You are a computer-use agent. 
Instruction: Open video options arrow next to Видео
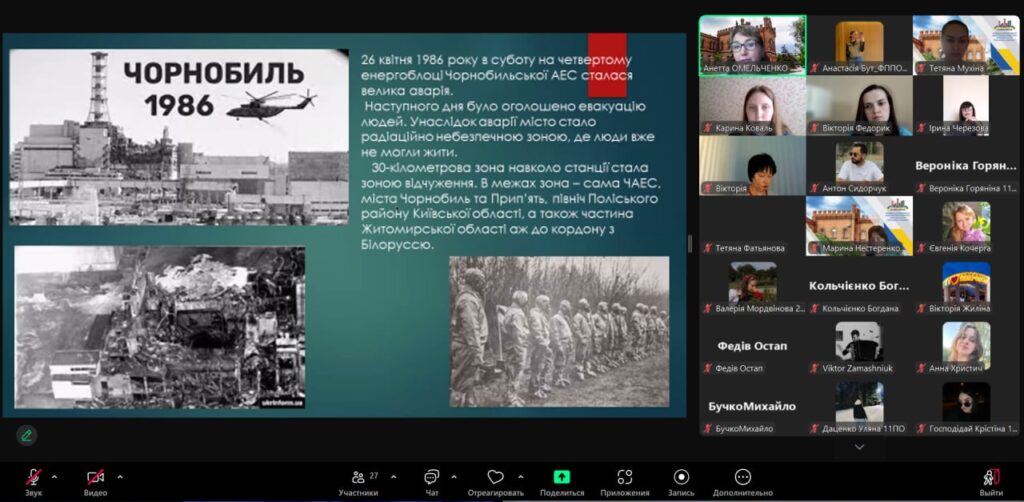(120, 476)
